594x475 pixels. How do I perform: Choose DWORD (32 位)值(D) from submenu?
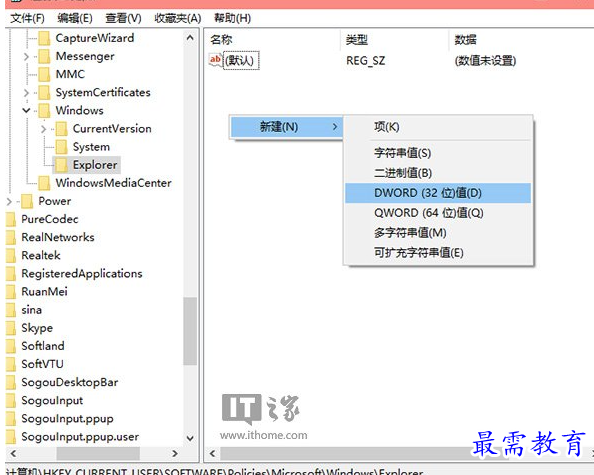[x=438, y=193]
